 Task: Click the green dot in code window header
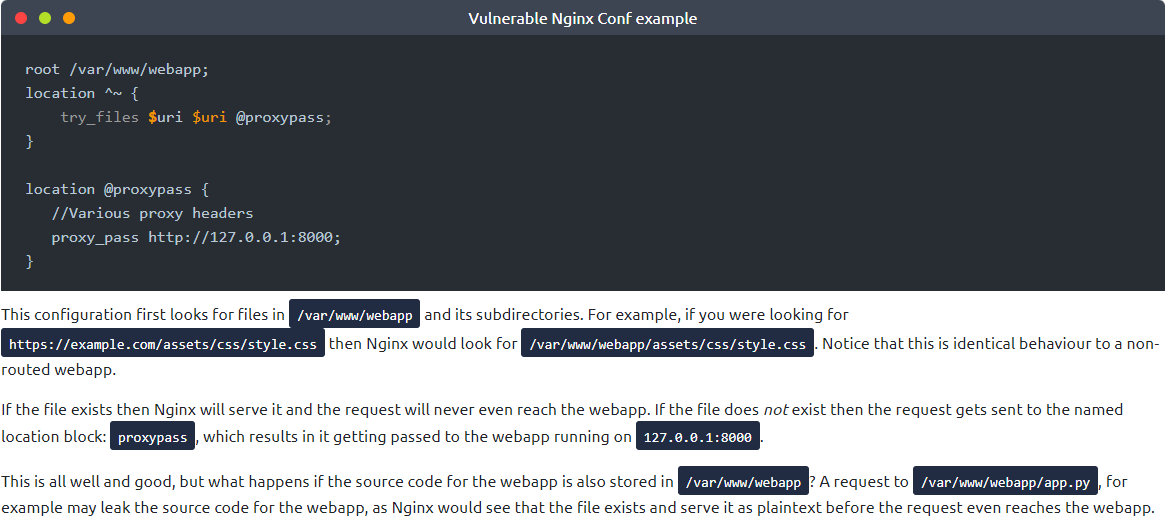click(45, 18)
